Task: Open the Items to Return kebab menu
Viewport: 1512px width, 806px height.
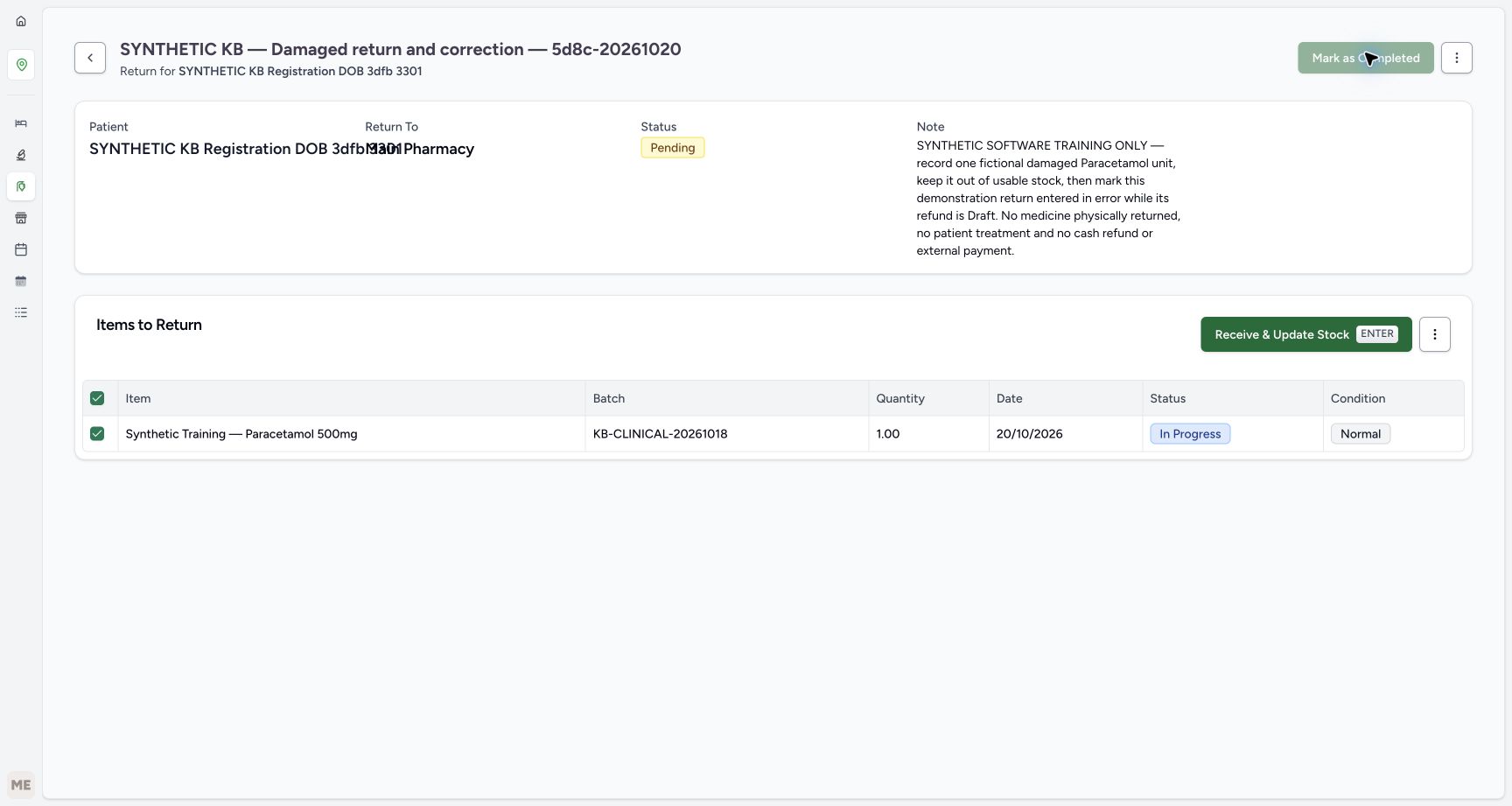Action: 1435,334
